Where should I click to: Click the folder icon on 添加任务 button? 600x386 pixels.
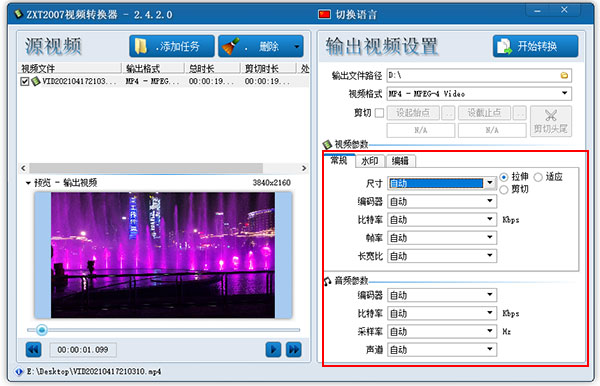140,46
